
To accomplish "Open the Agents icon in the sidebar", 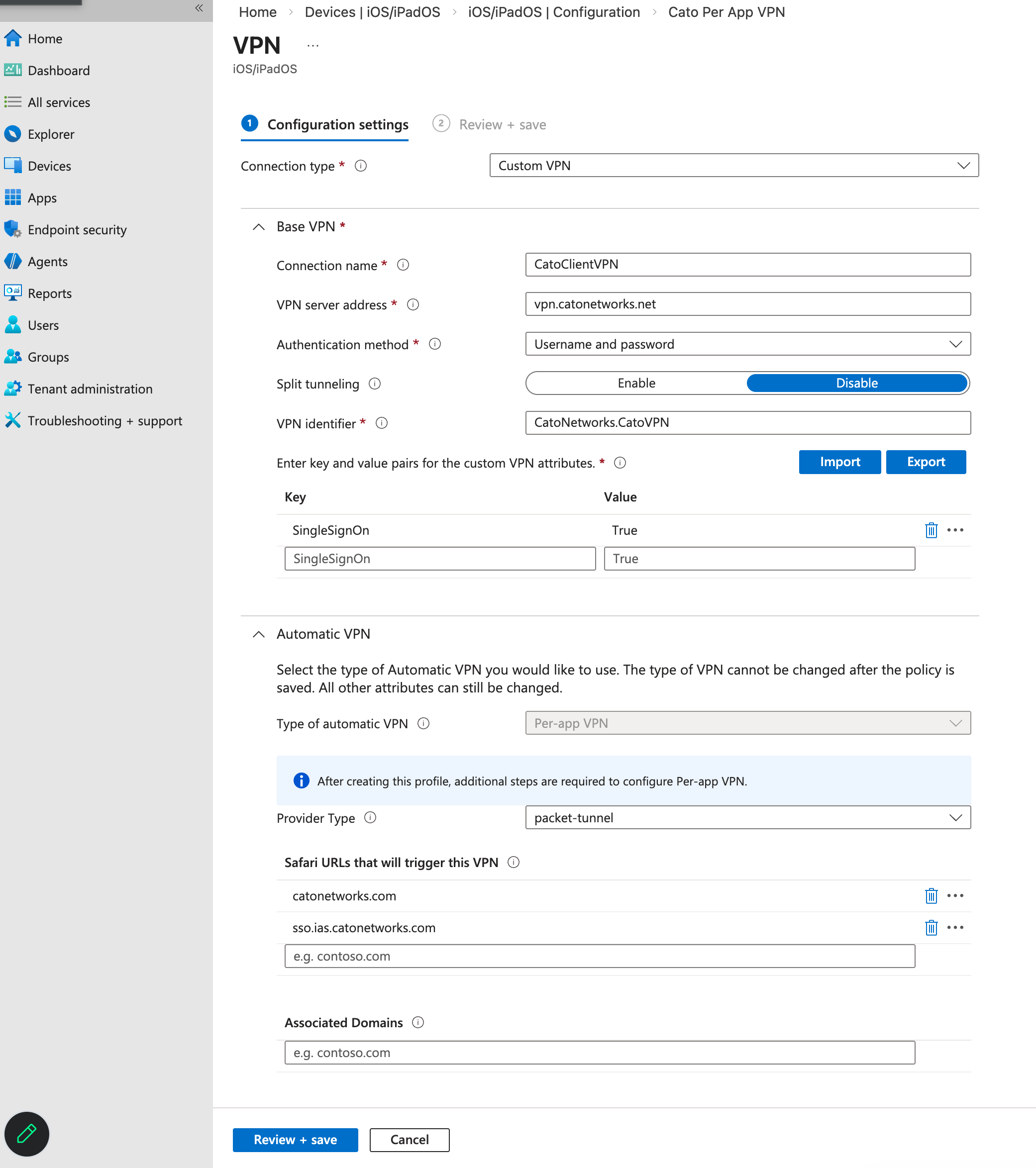I will tap(12, 261).
